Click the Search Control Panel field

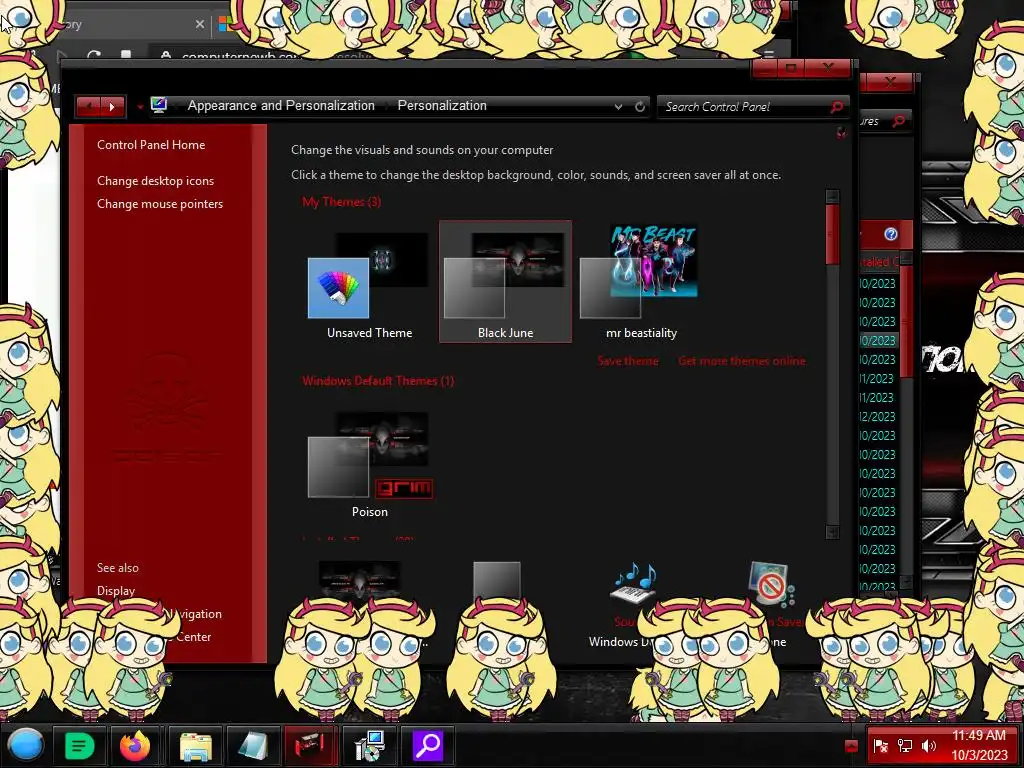point(744,106)
